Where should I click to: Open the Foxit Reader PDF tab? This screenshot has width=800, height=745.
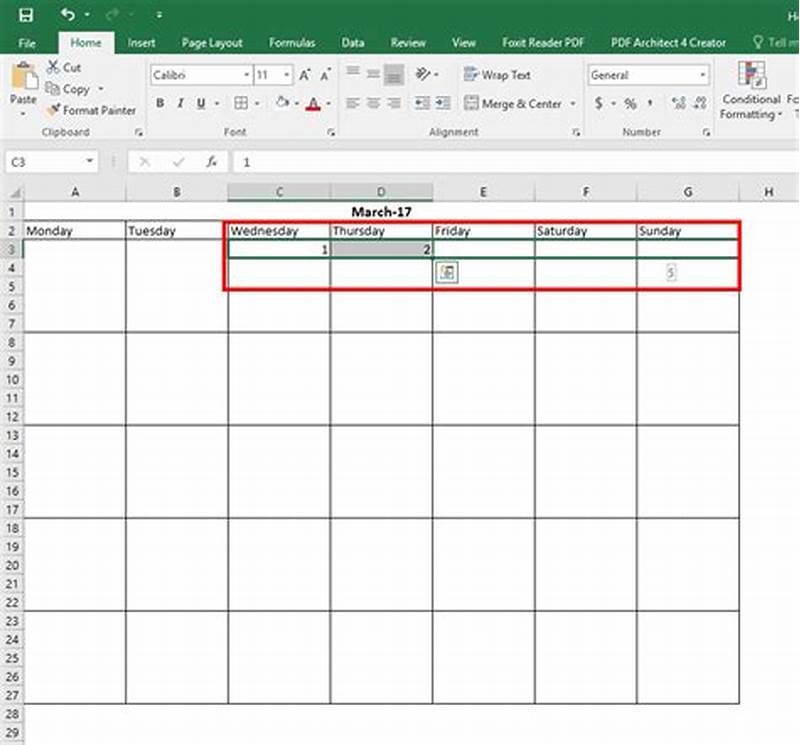[x=538, y=43]
